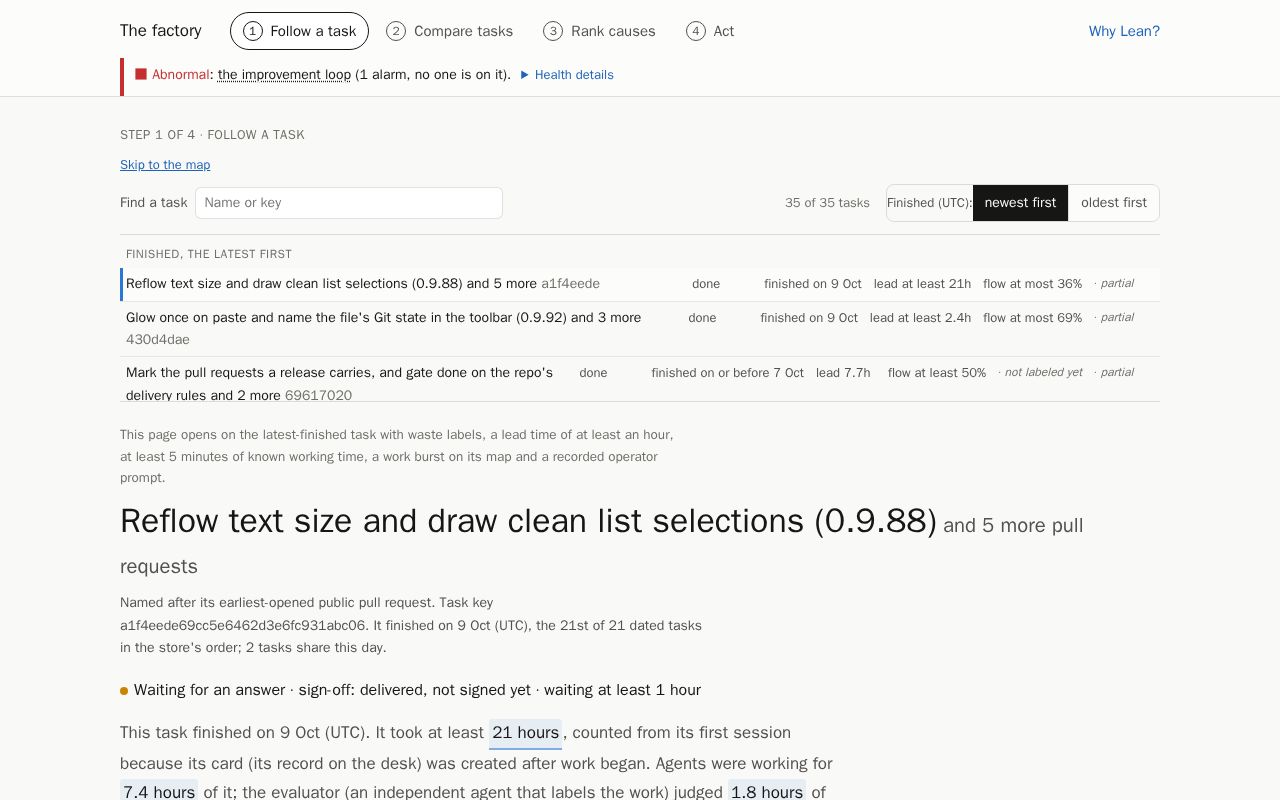Sort tasks newest first

point(1020,203)
